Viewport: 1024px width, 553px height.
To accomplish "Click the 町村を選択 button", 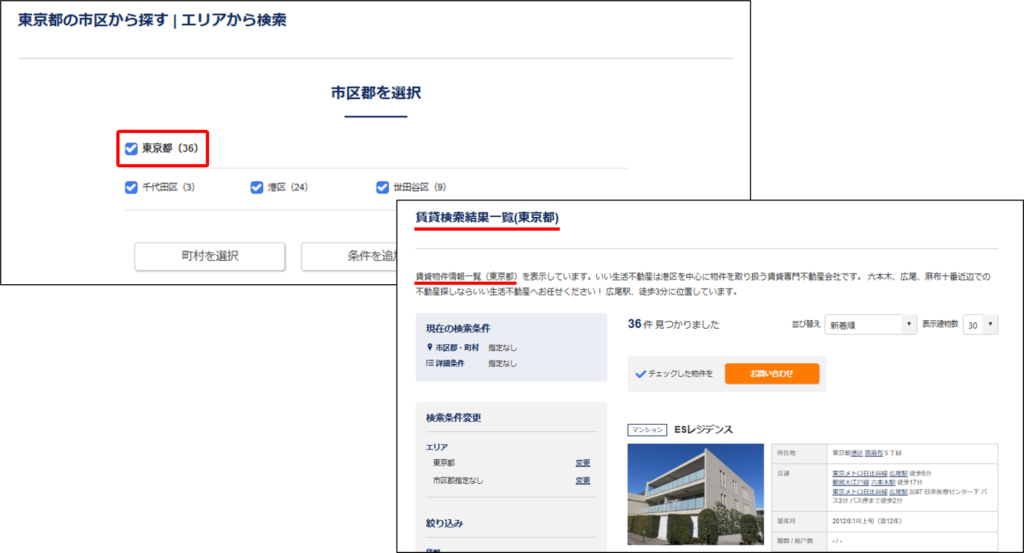I will point(209,257).
